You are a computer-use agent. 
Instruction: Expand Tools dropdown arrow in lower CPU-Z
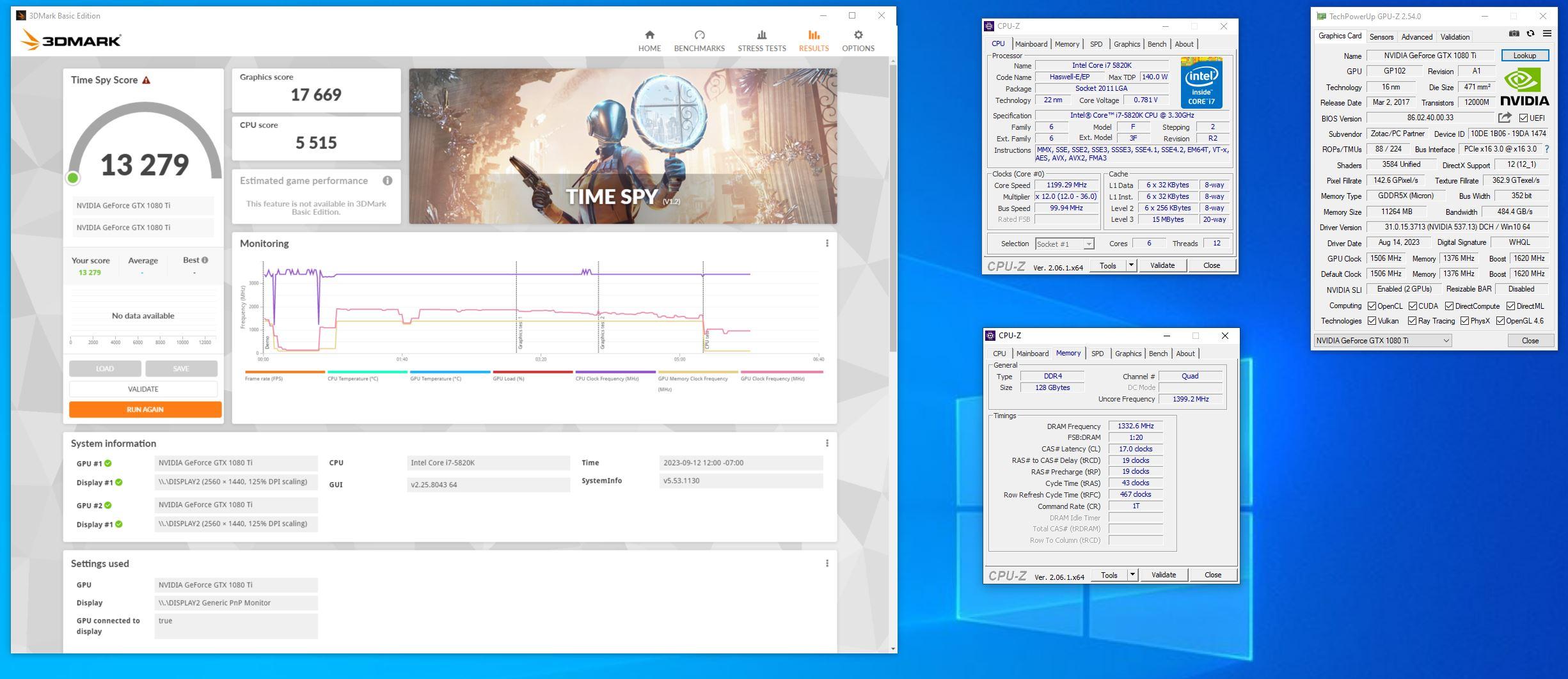click(x=1132, y=575)
